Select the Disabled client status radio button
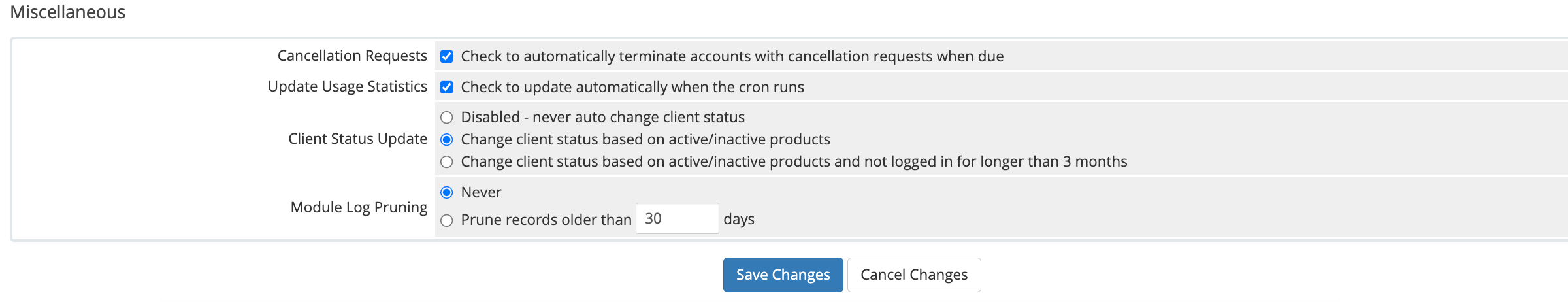Viewport: 1568px width, 302px height. (447, 118)
